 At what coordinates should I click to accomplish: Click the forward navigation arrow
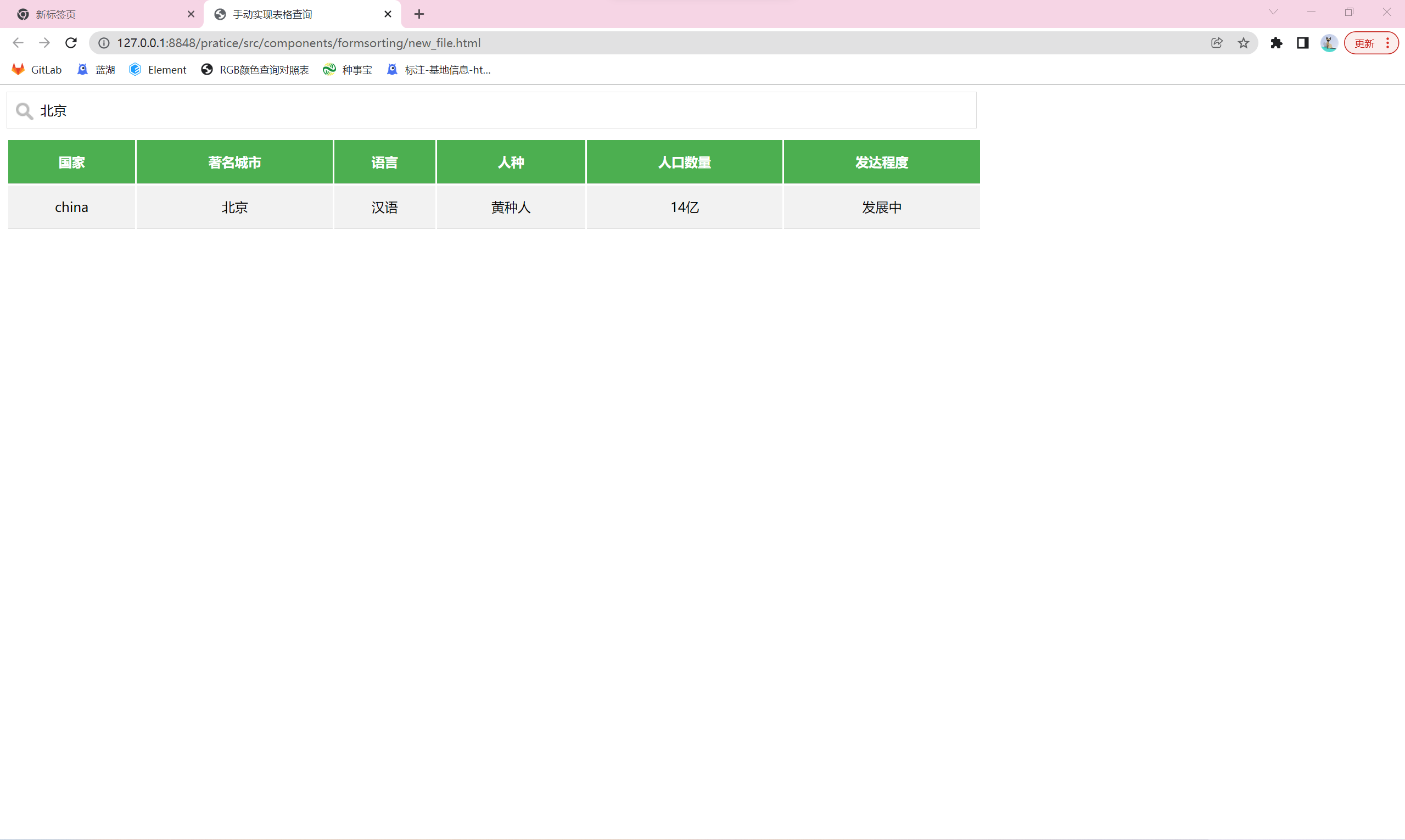(x=44, y=43)
